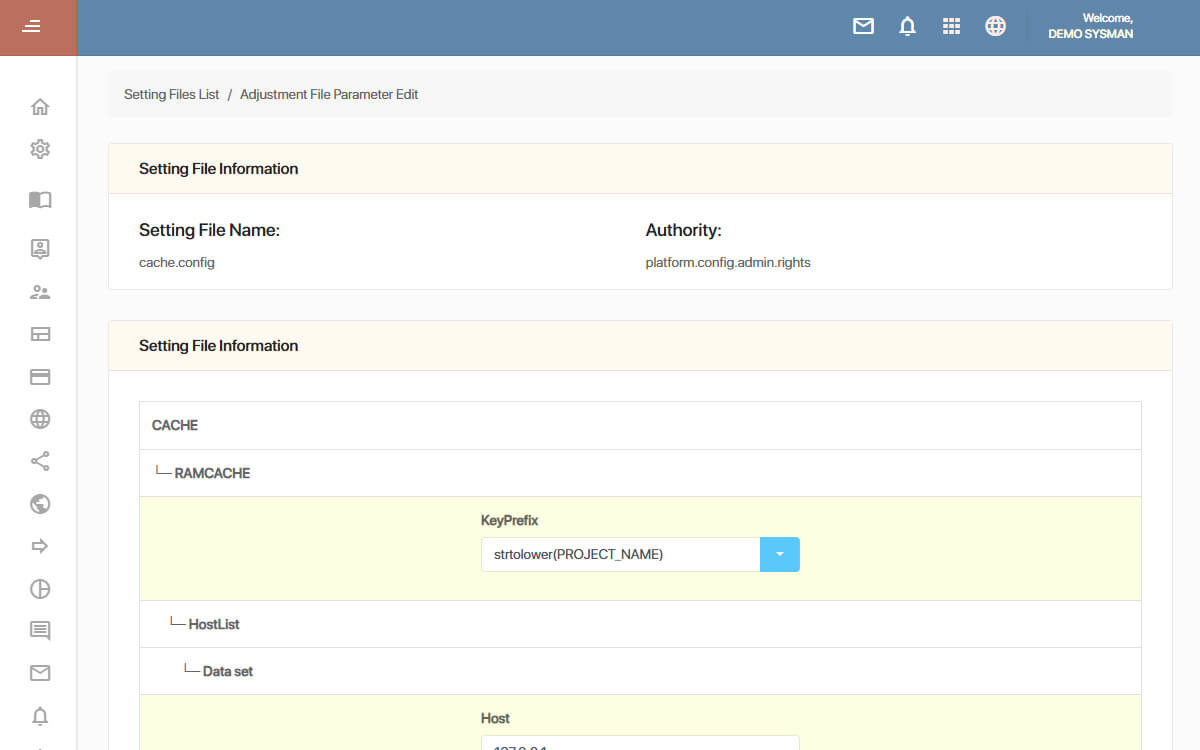Screen dimensions: 1200x750
Task: Go to Setting Files List breadcrumb
Action: [171, 95]
